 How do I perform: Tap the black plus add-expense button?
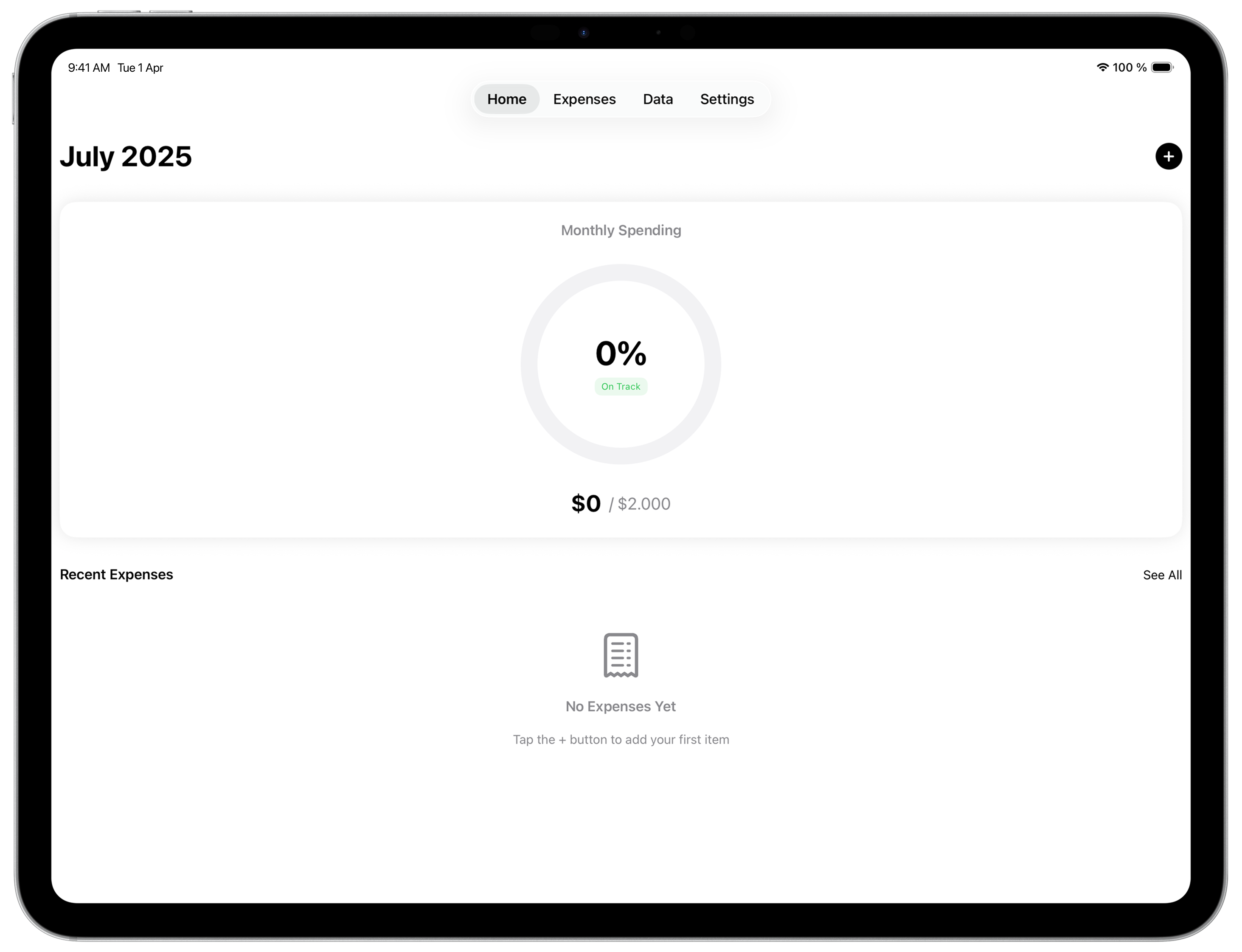point(1168,156)
